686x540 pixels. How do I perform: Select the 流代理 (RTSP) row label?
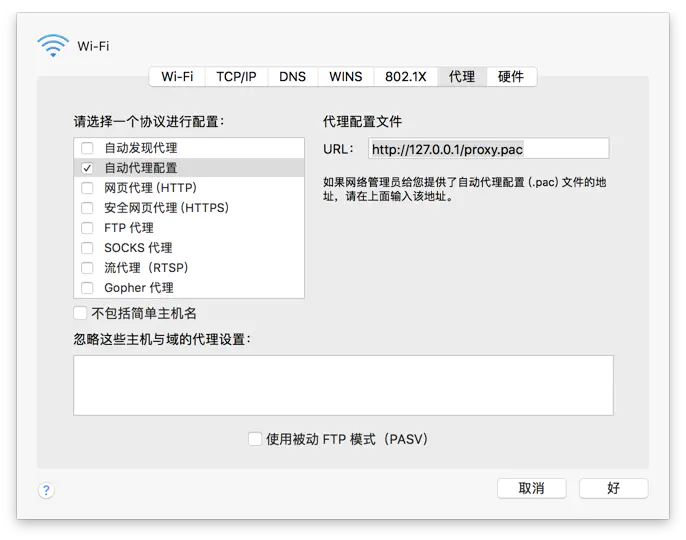[x=146, y=268]
